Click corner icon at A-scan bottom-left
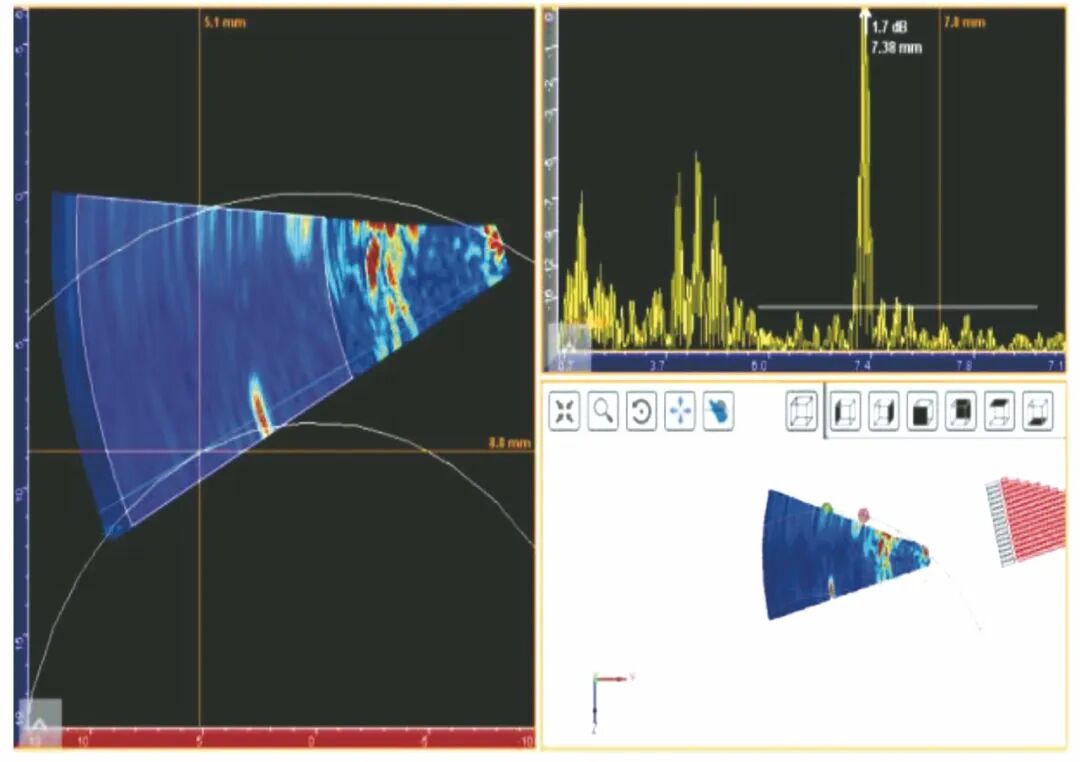This screenshot has height=762, width=1080. (x=569, y=347)
